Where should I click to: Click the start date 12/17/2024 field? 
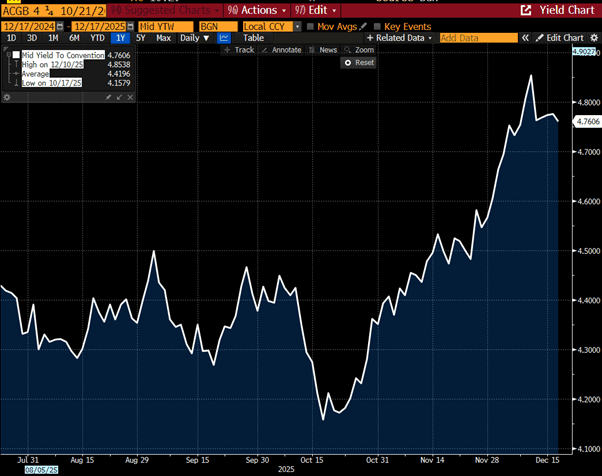tap(29, 26)
